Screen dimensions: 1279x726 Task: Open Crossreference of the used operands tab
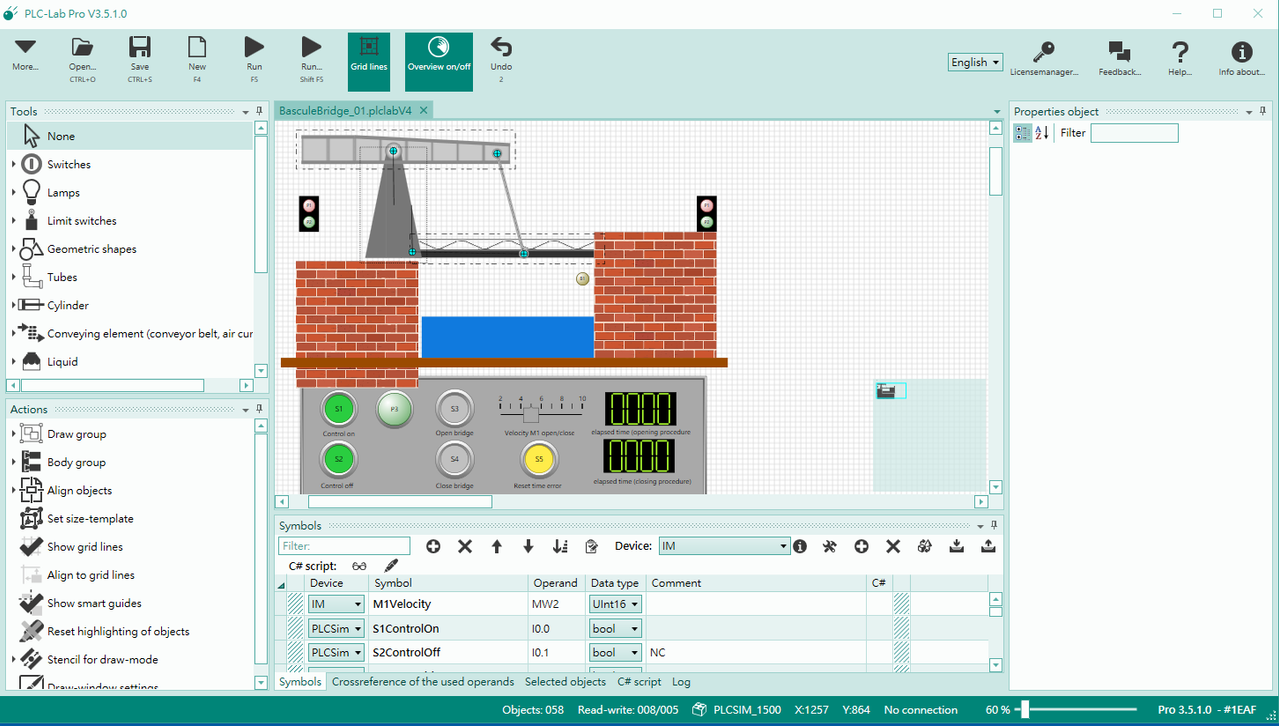[423, 681]
